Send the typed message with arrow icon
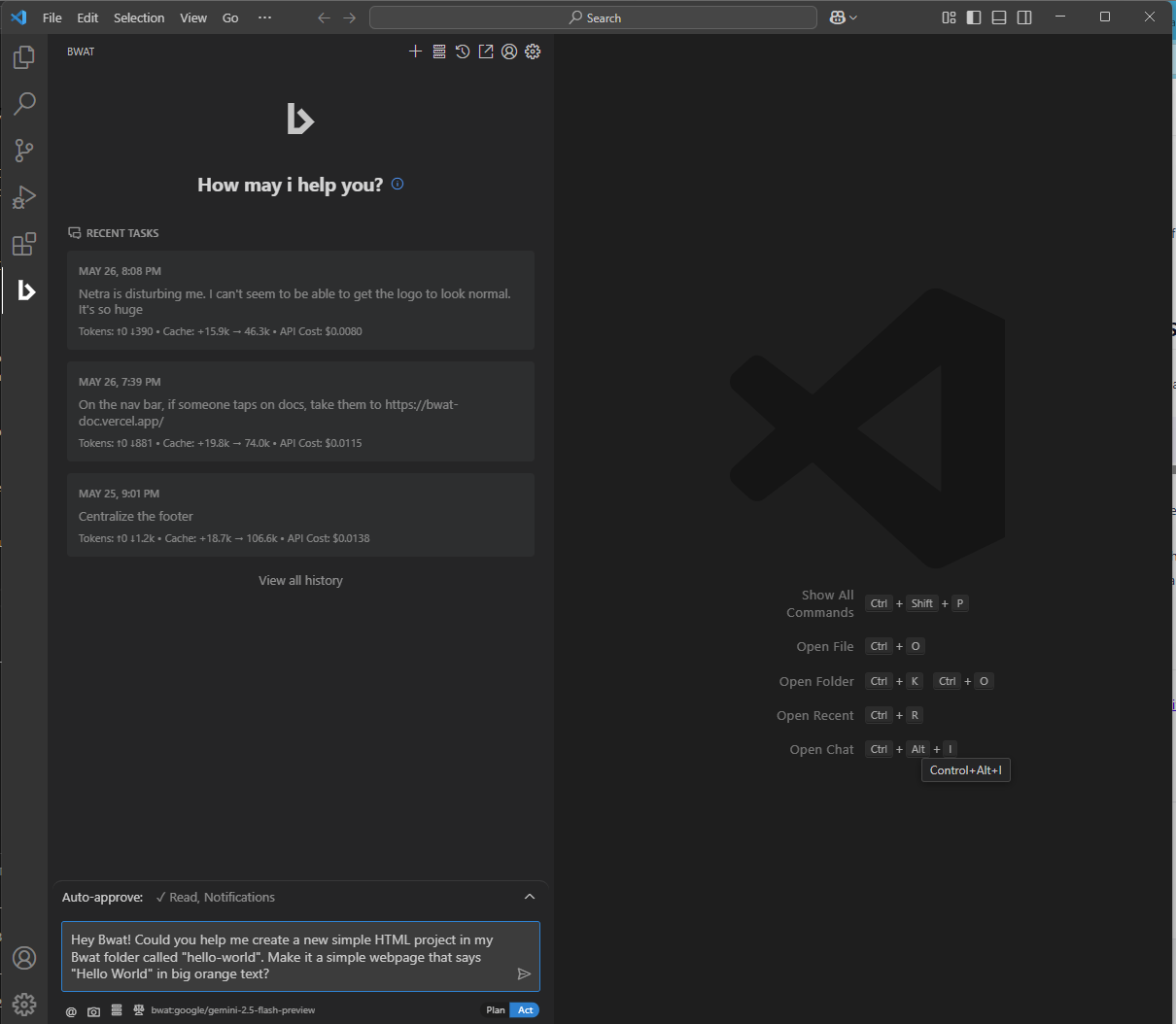 pyautogui.click(x=524, y=973)
